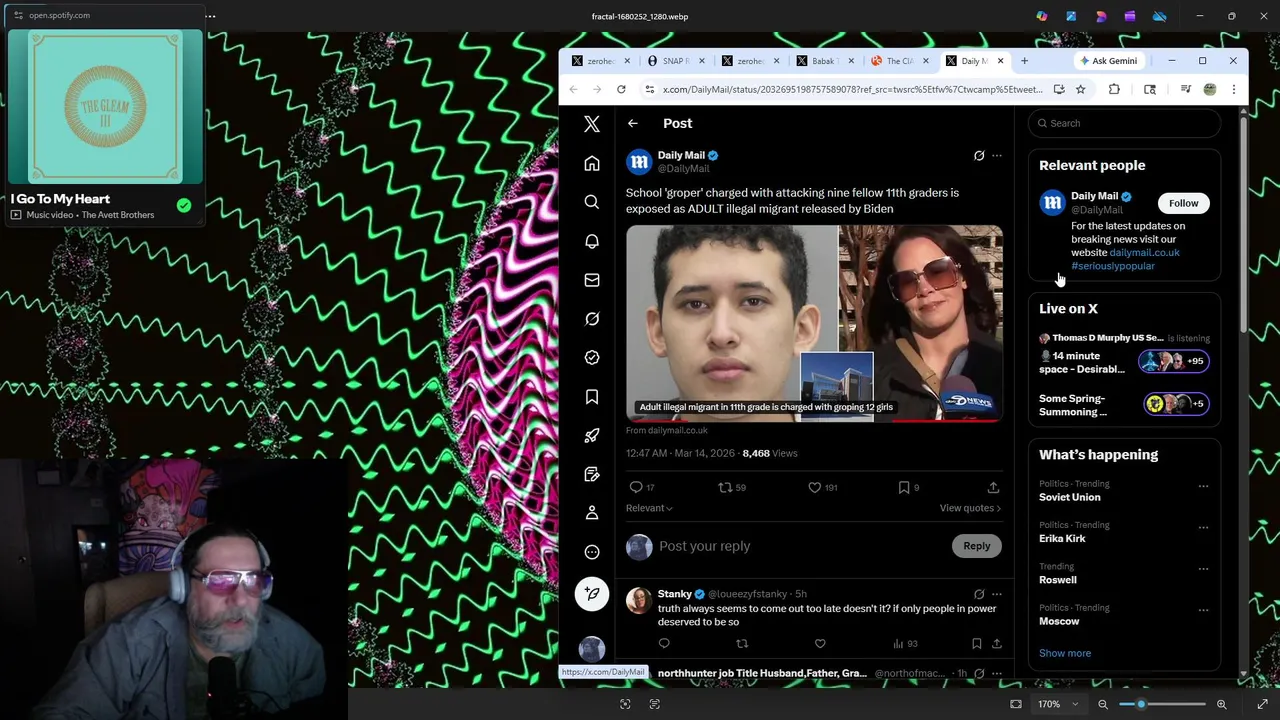Click Show more under What's happening
Viewport: 1280px width, 720px height.
(x=1065, y=653)
